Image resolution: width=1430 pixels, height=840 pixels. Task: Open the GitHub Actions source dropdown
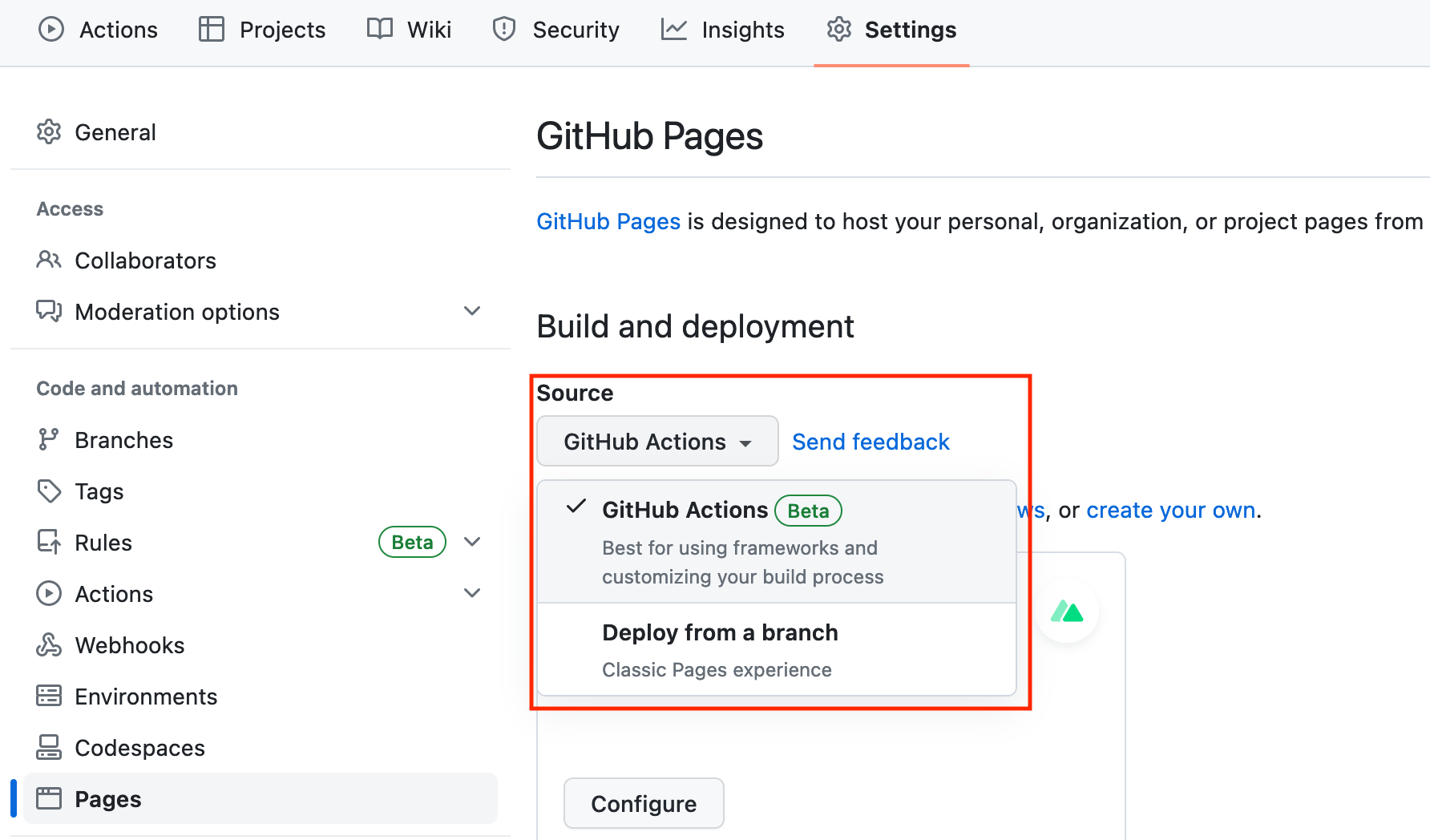tap(657, 441)
